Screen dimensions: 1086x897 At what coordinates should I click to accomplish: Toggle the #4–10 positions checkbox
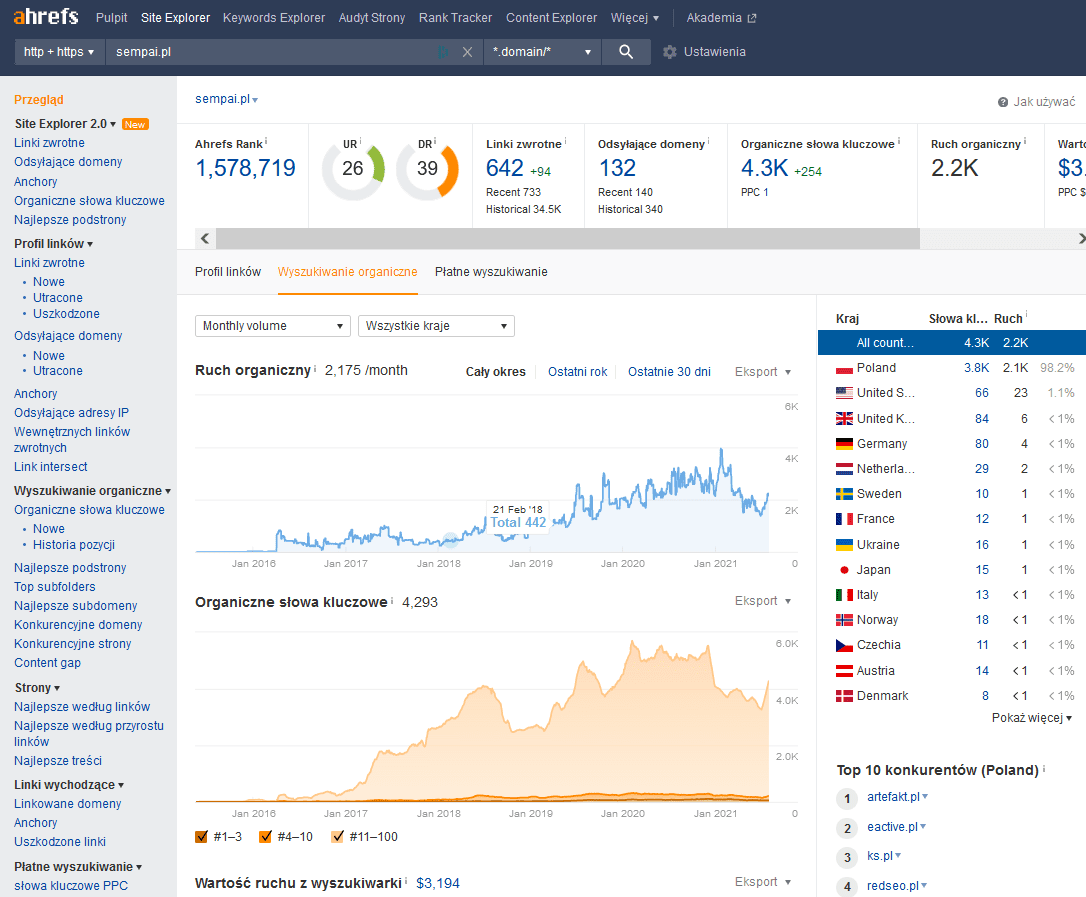(265, 837)
